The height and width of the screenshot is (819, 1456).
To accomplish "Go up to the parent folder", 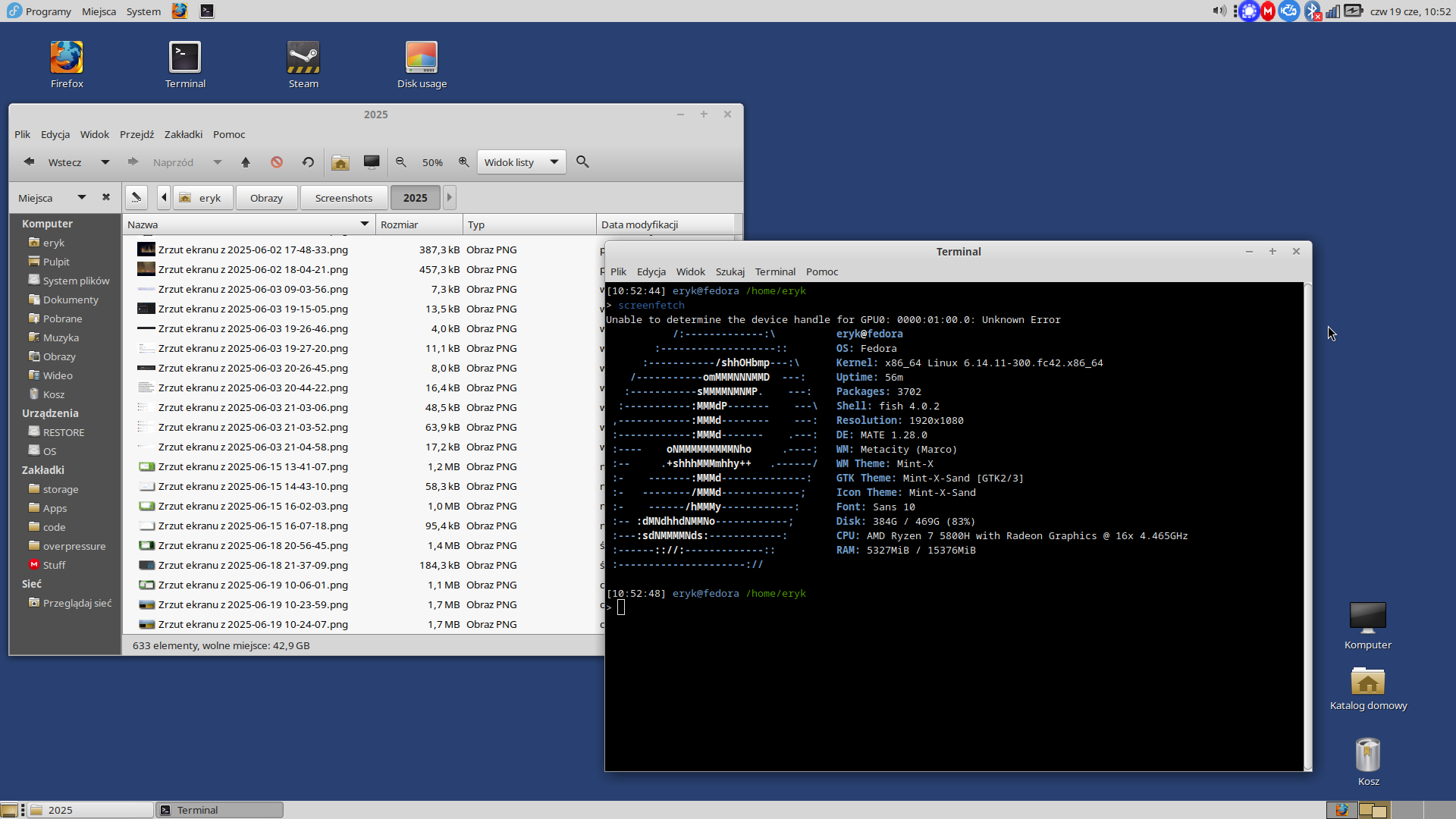I will (x=246, y=162).
